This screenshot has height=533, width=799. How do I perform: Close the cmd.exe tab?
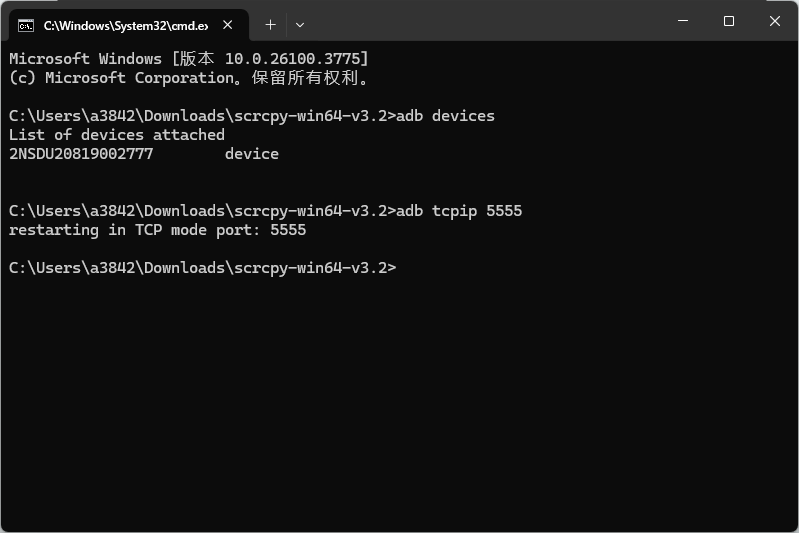pos(228,25)
